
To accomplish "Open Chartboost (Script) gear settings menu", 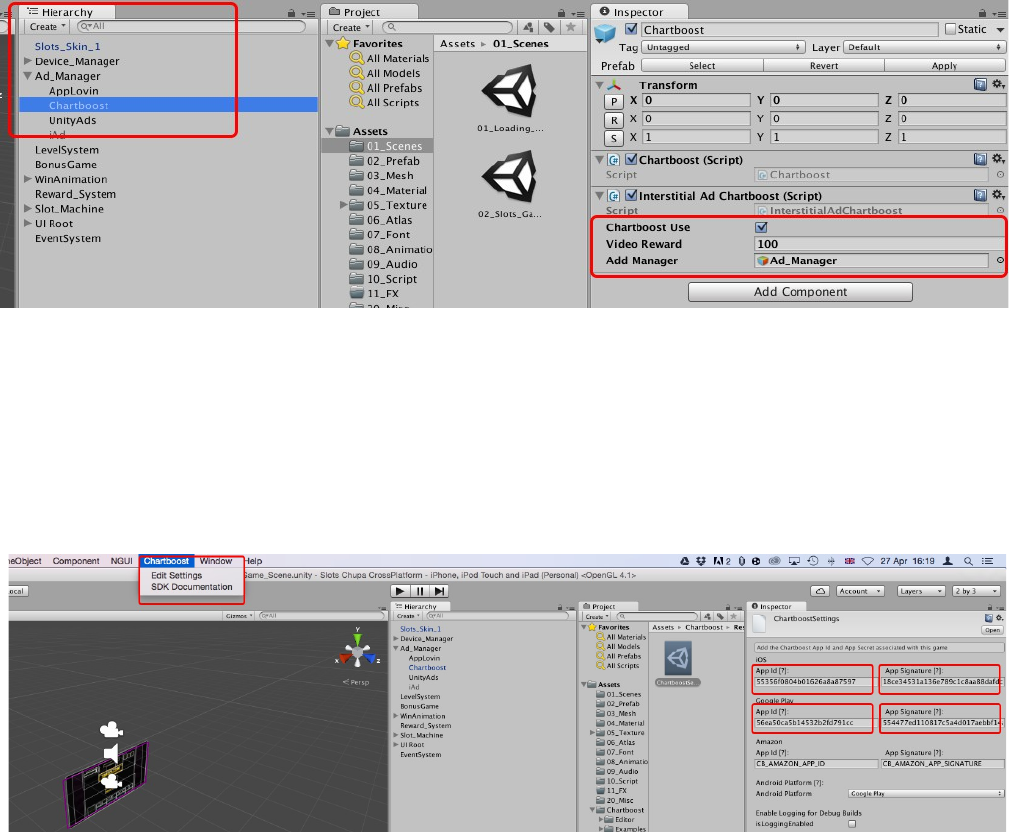I will (998, 159).
